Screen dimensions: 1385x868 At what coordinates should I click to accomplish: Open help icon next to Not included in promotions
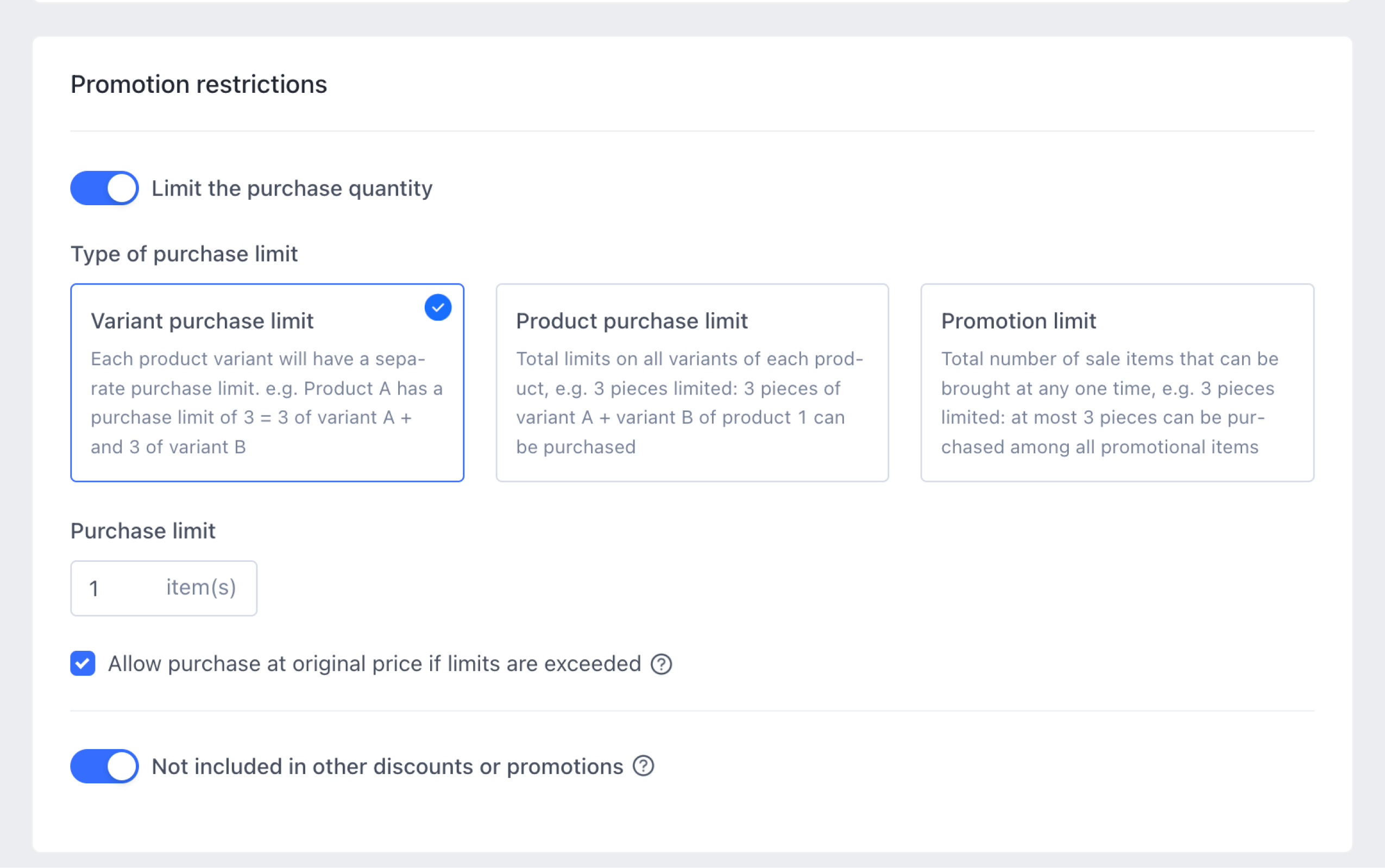643,766
